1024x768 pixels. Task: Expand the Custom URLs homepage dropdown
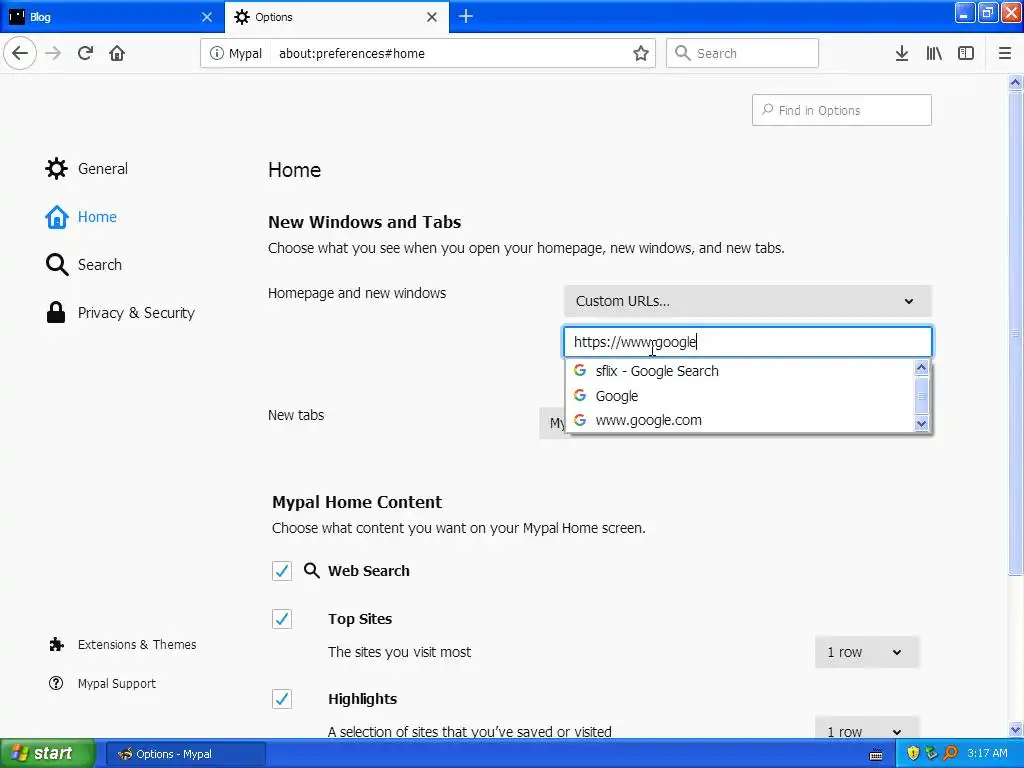[x=748, y=301]
